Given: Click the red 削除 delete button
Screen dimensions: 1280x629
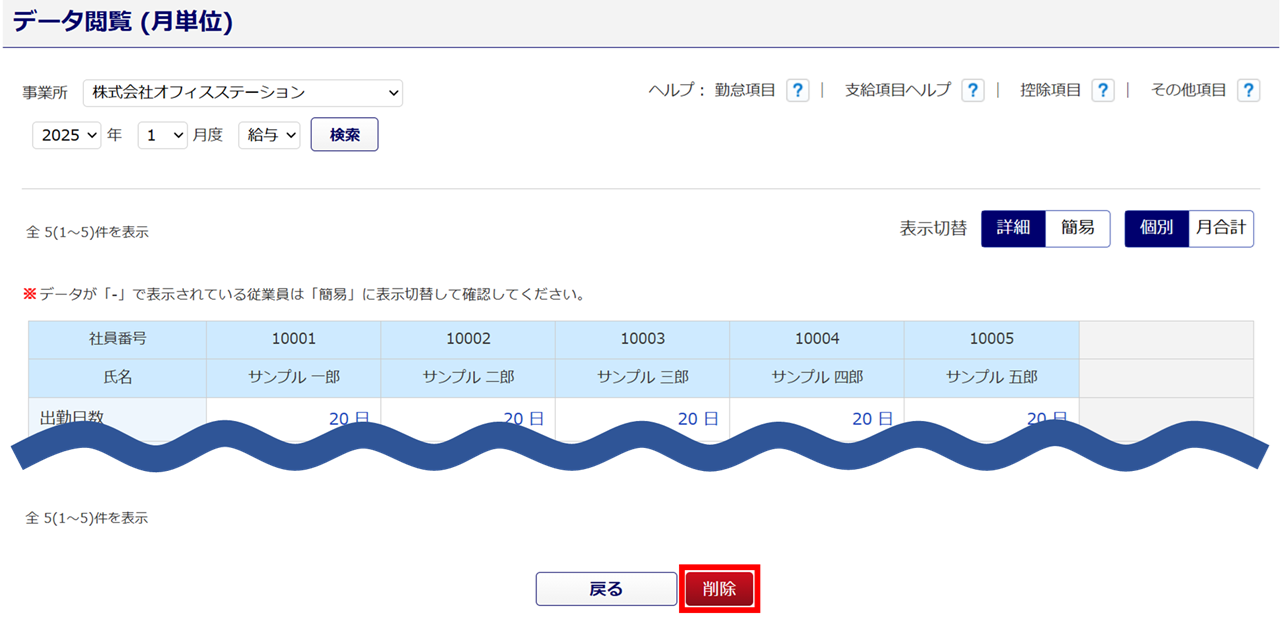Looking at the screenshot, I should click(x=719, y=589).
